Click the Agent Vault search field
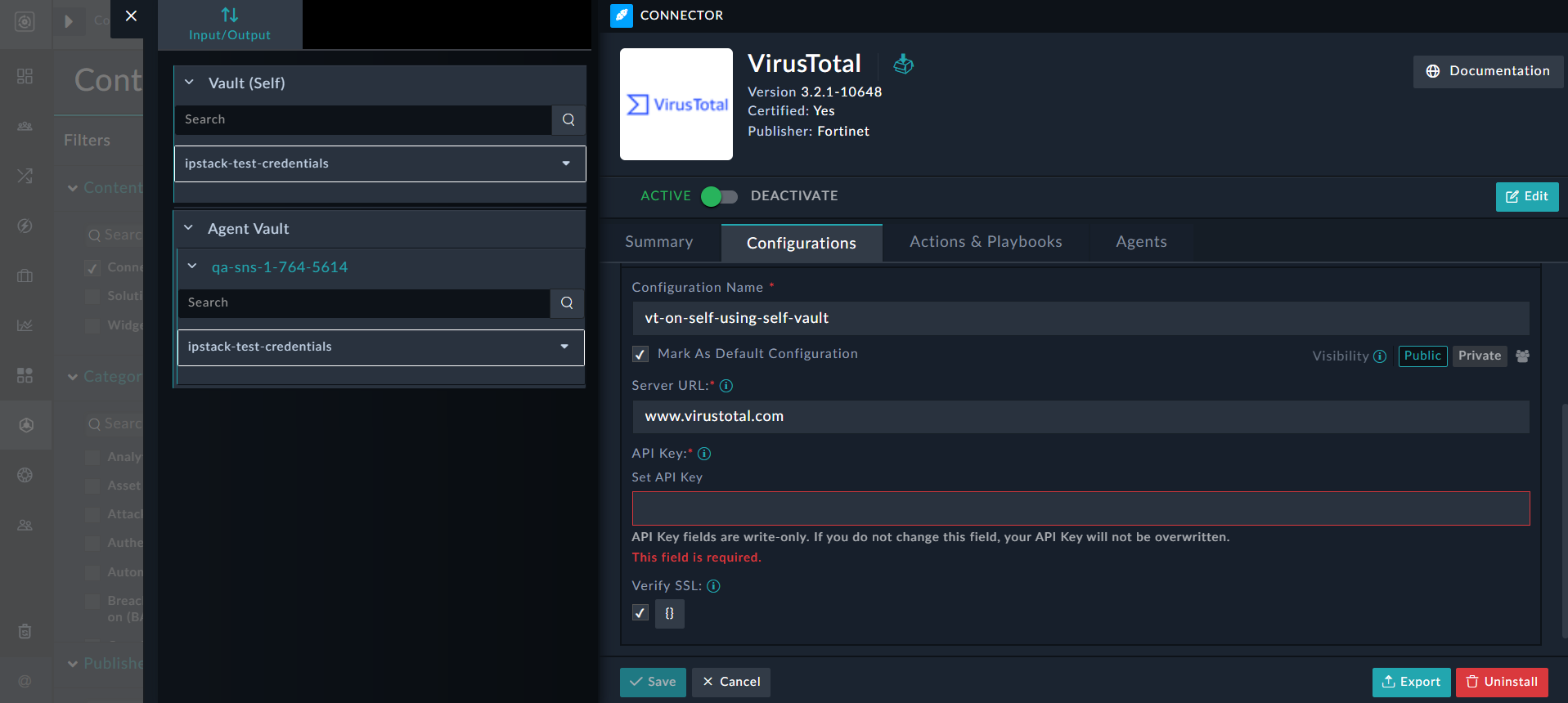1568x703 pixels. click(x=364, y=302)
